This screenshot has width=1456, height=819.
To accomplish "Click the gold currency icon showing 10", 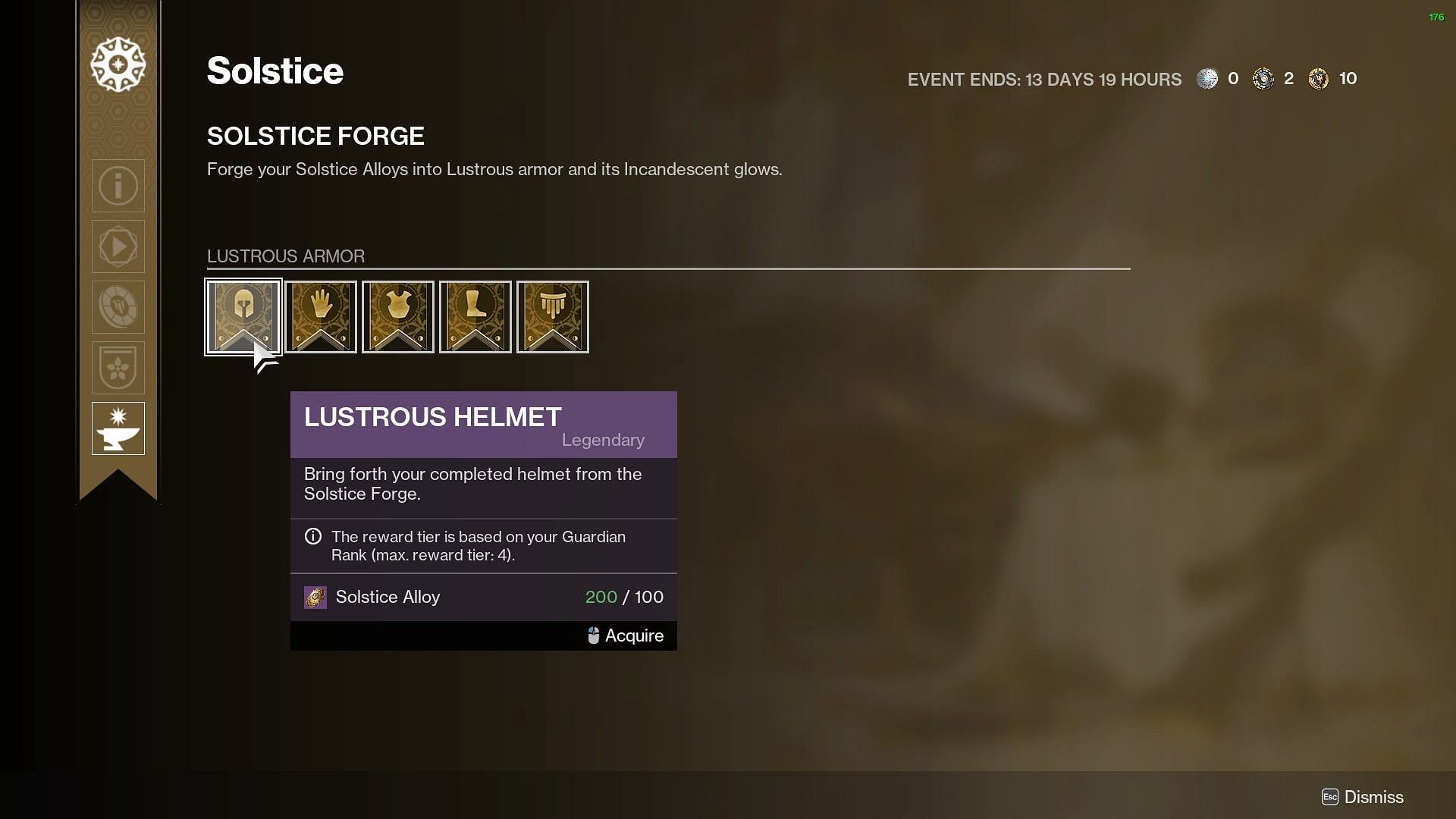I will [x=1319, y=79].
